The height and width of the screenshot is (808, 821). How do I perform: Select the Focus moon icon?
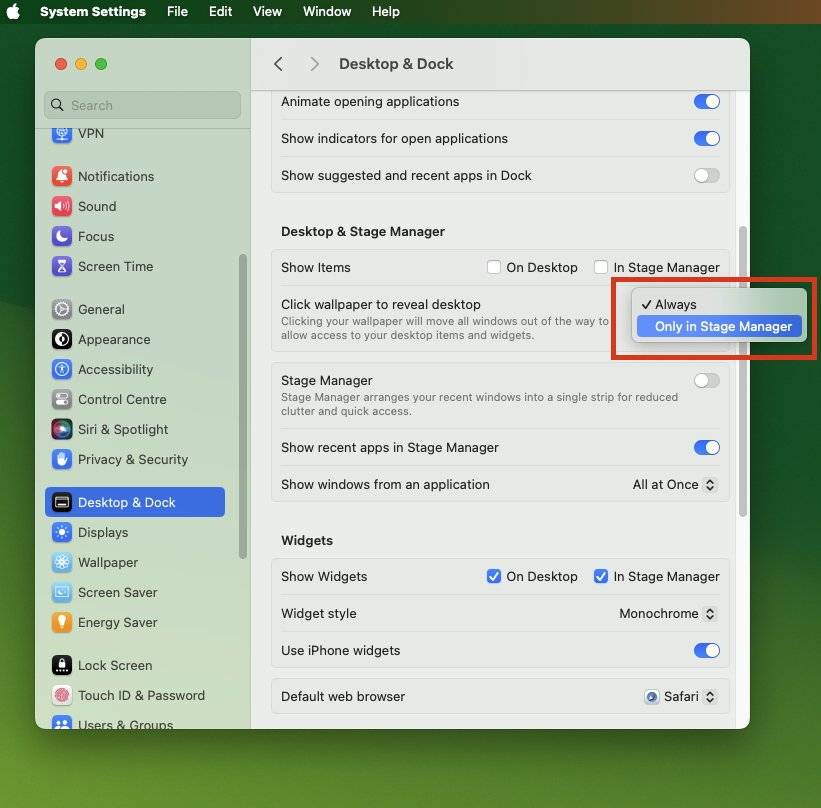pos(62,236)
